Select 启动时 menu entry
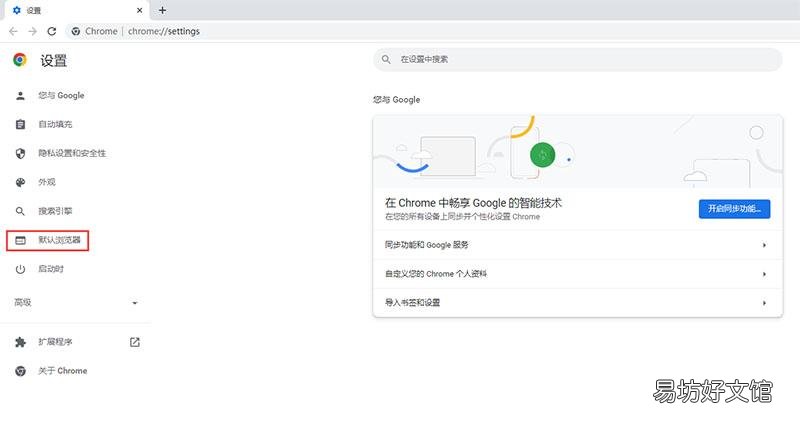This screenshot has height=423, width=800. pos(51,269)
